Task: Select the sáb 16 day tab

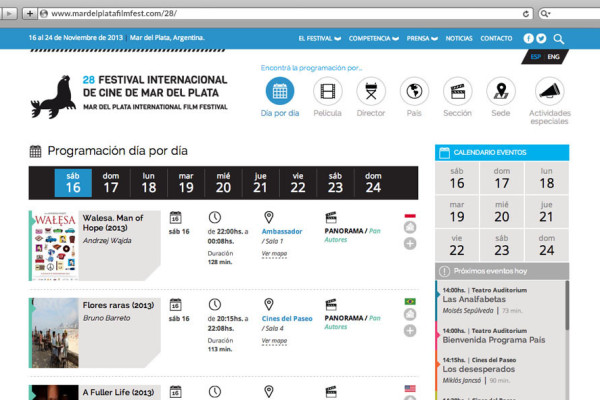Action: [73, 183]
